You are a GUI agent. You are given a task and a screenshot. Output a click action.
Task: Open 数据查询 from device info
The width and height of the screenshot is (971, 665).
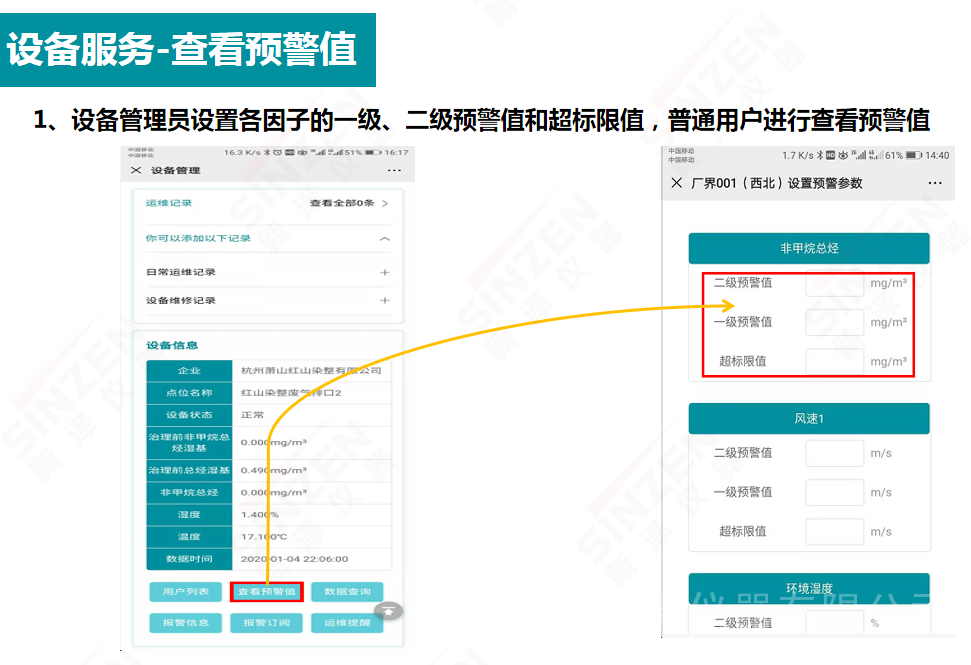pos(346,592)
